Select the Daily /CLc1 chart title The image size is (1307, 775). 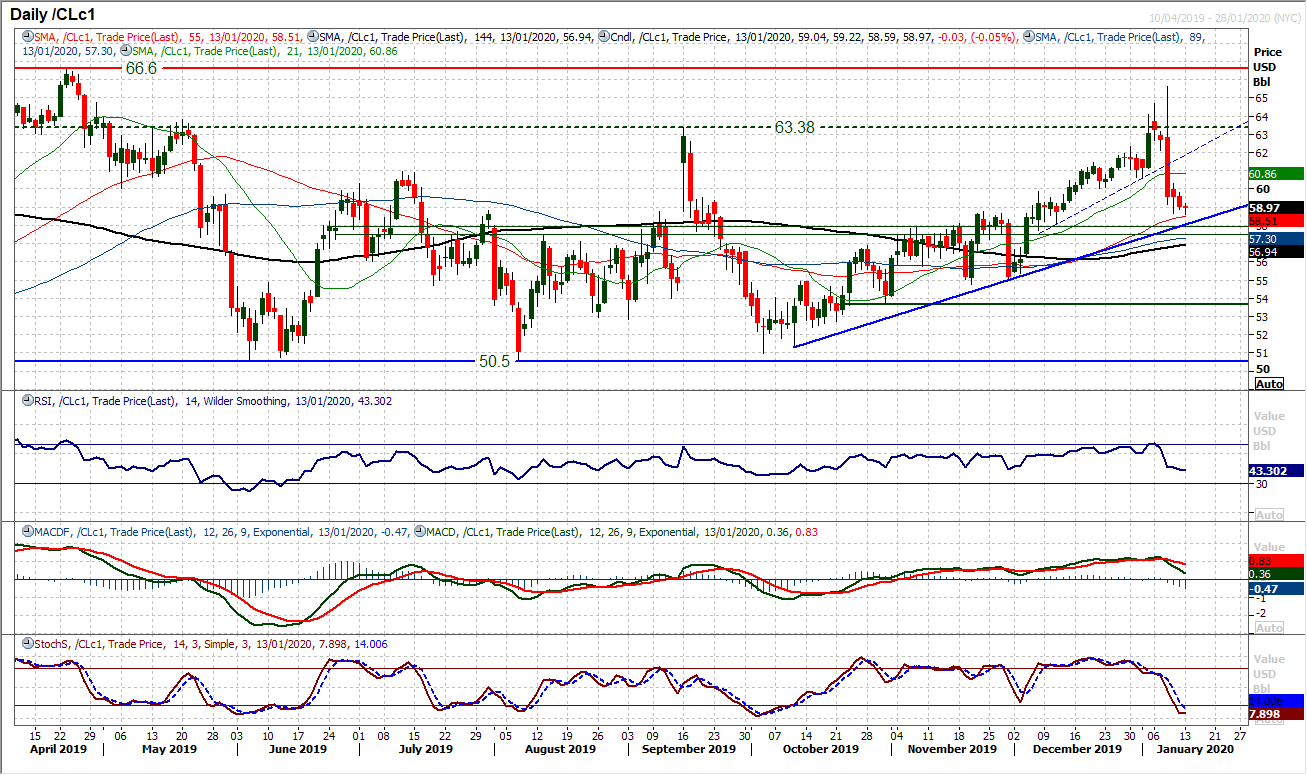click(50, 15)
